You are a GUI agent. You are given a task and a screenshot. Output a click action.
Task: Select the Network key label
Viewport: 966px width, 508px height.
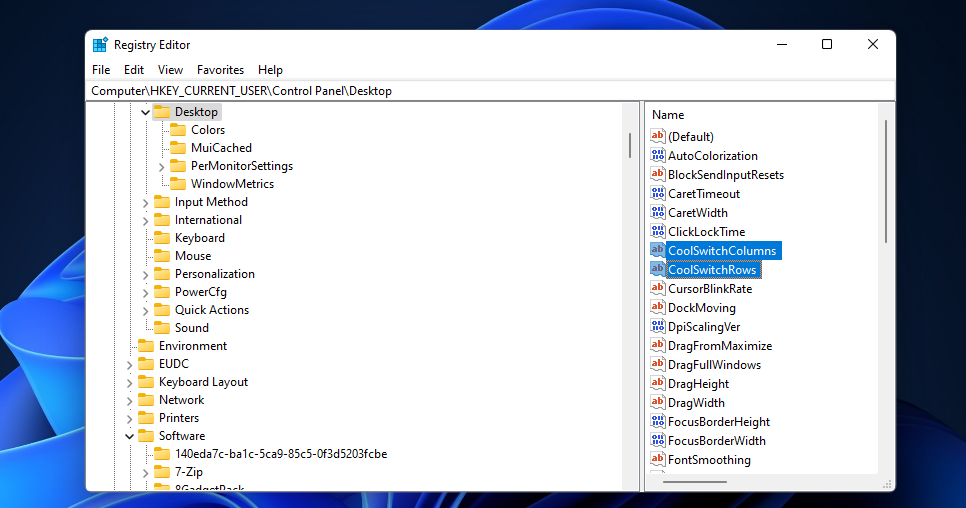pyautogui.click(x=181, y=400)
